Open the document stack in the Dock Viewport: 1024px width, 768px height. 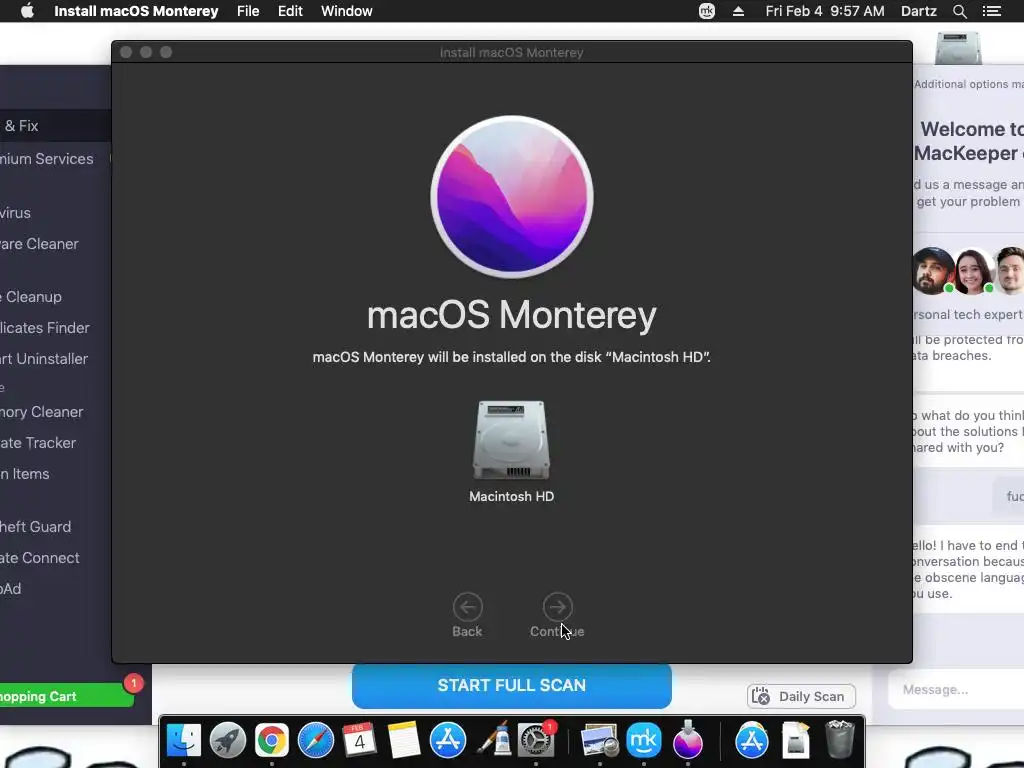[796, 741]
